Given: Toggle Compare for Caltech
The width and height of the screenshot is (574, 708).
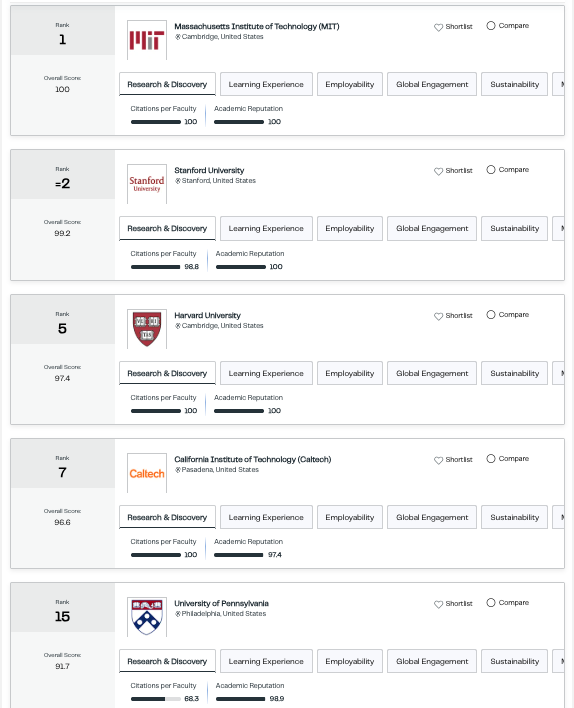Looking at the screenshot, I should pyautogui.click(x=491, y=459).
